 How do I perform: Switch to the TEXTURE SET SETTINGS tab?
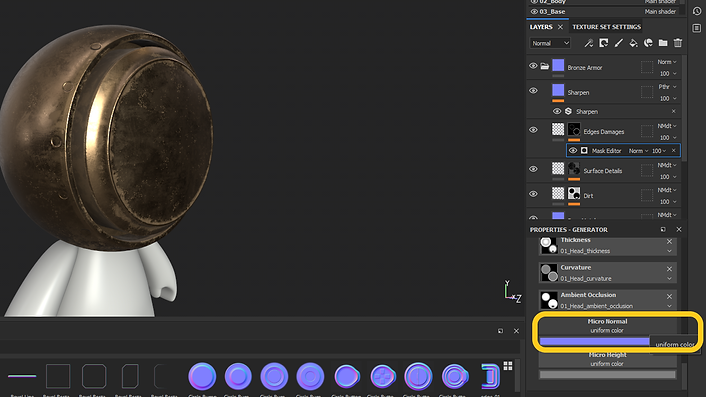[x=606, y=27]
